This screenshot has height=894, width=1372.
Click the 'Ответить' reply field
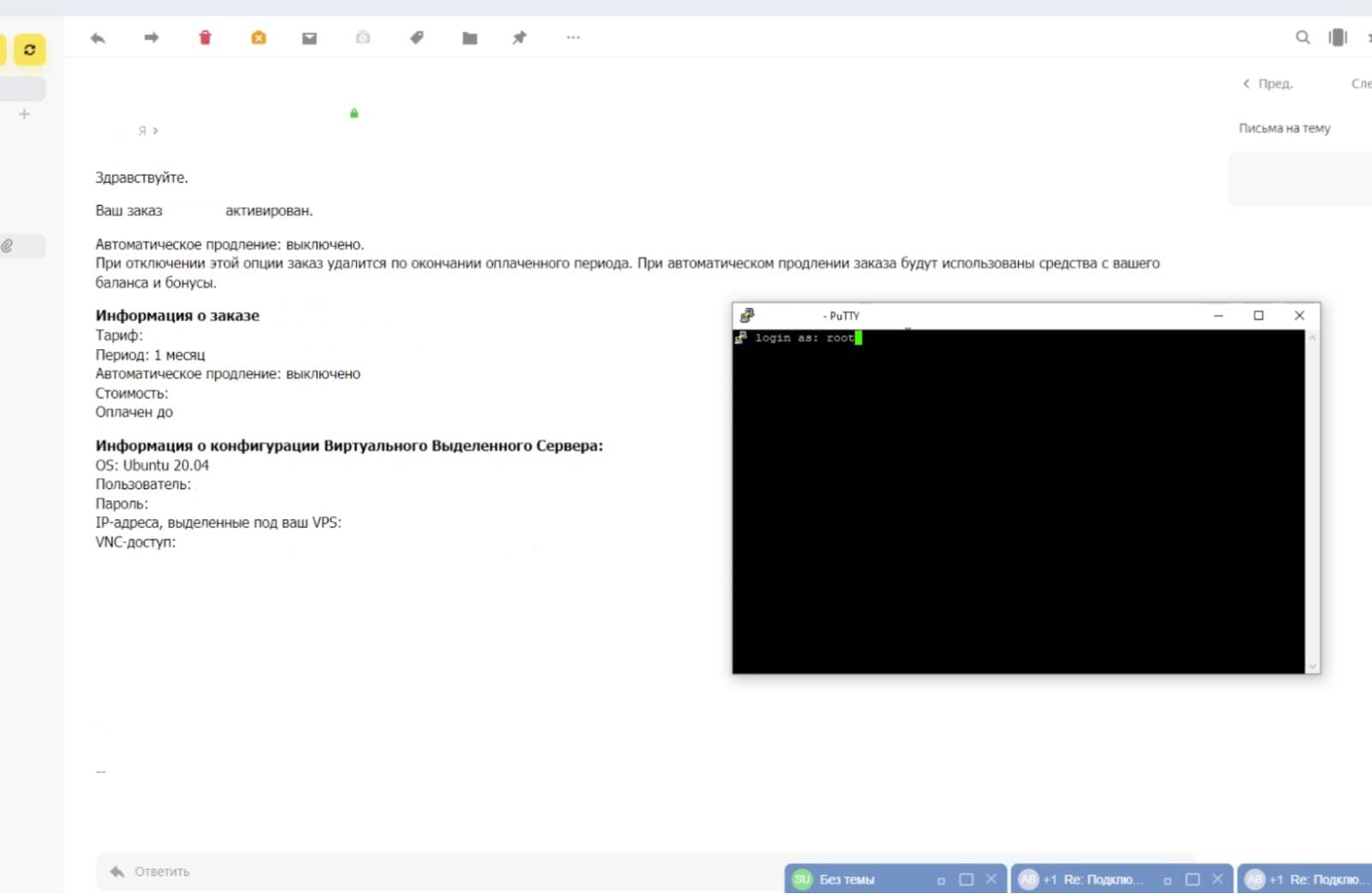point(645,872)
